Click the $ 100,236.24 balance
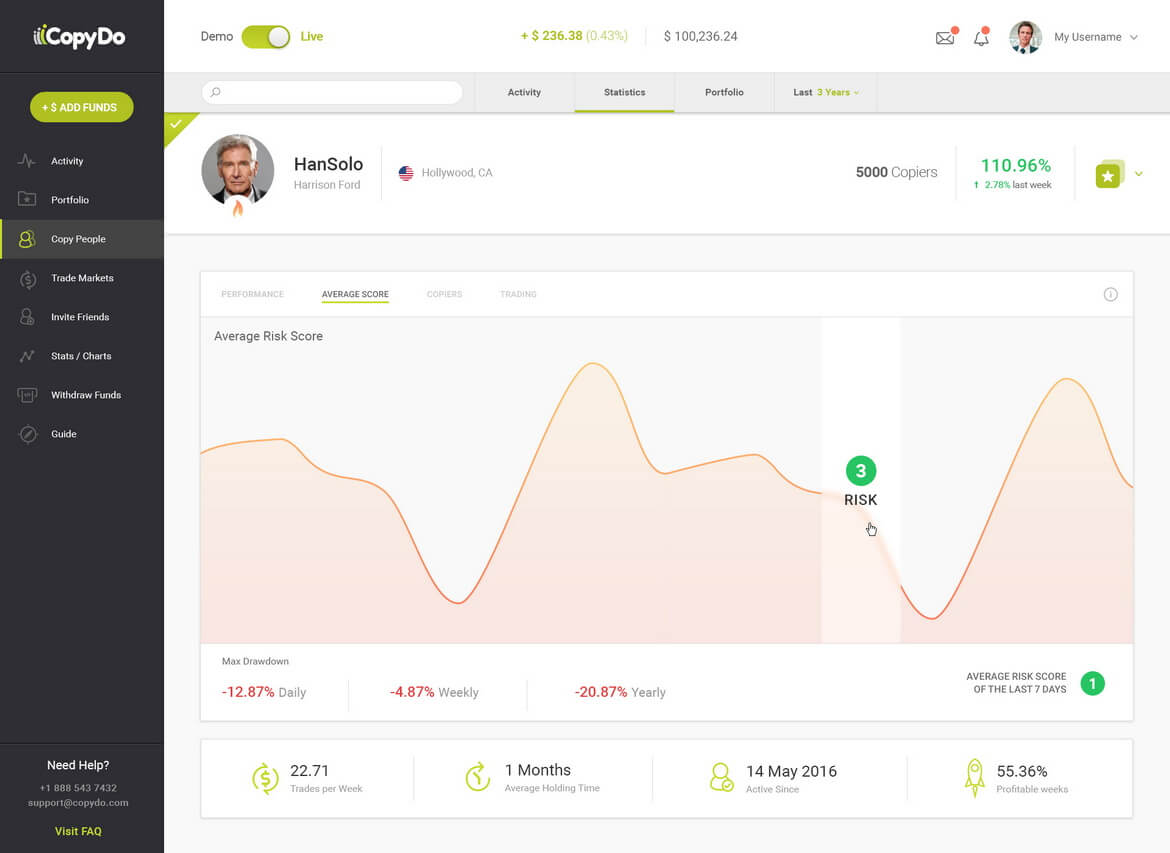 [x=700, y=37]
